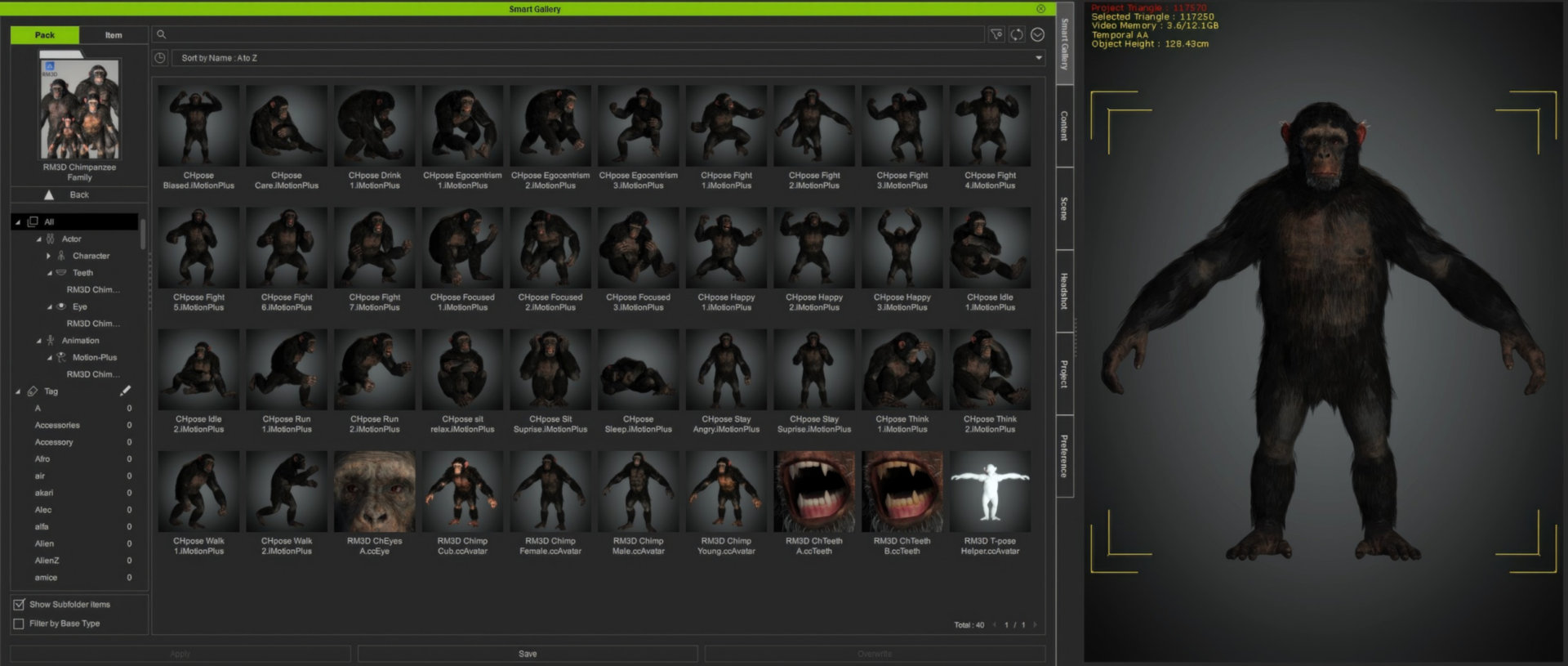Click the Animation figure icon
The image size is (1568, 666).
(x=51, y=340)
